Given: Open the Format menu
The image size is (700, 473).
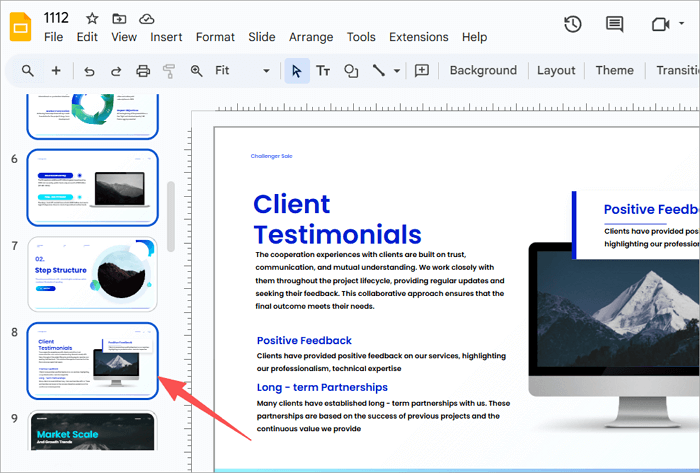Looking at the screenshot, I should tap(215, 37).
